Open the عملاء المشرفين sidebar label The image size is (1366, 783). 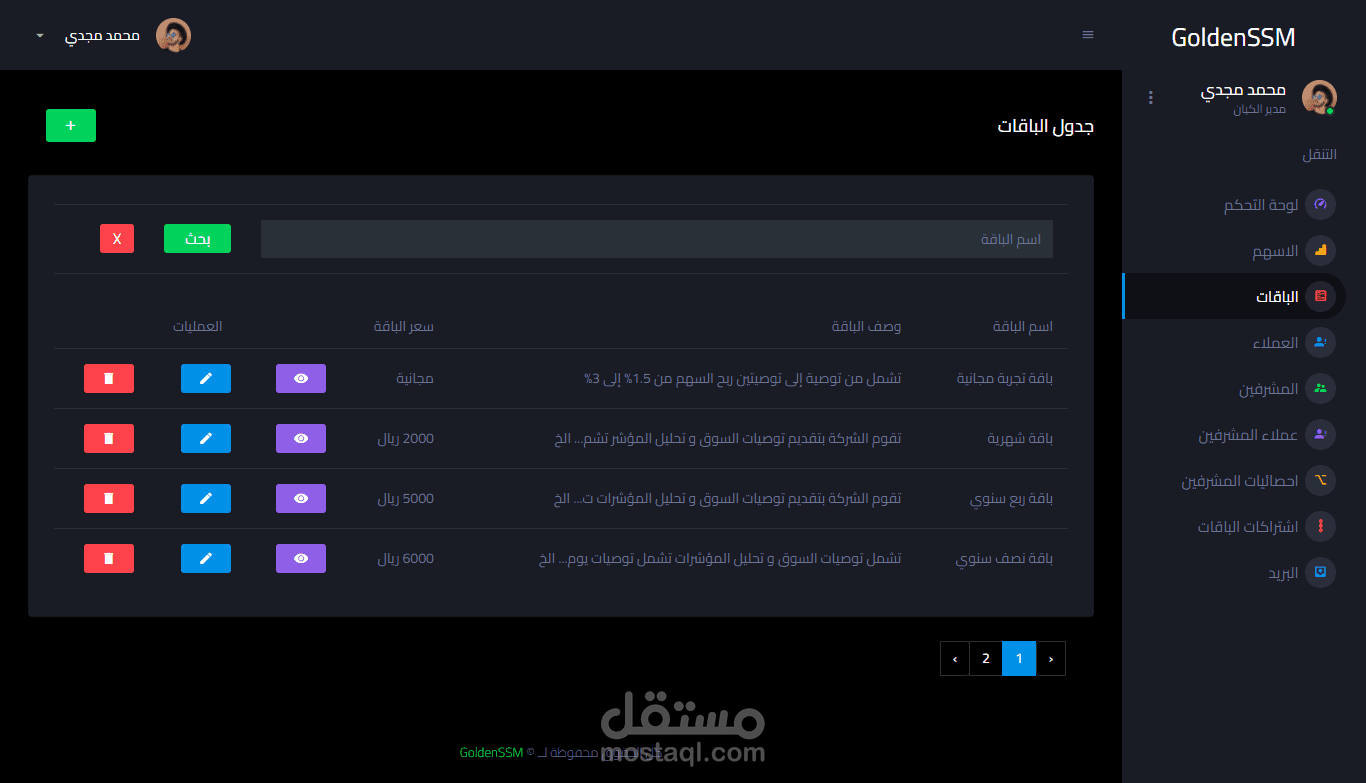[1248, 435]
